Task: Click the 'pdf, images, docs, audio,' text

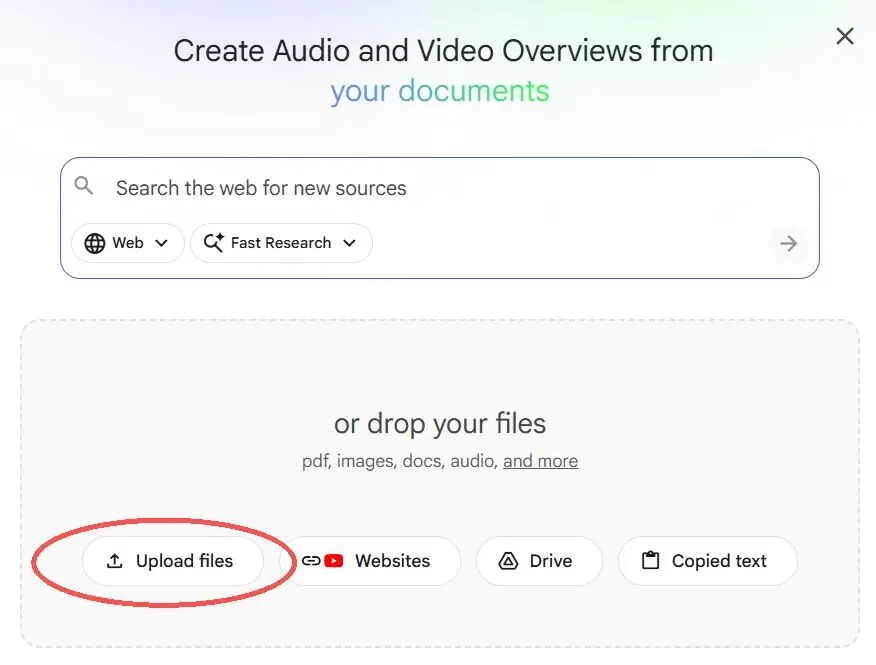Action: coord(400,461)
